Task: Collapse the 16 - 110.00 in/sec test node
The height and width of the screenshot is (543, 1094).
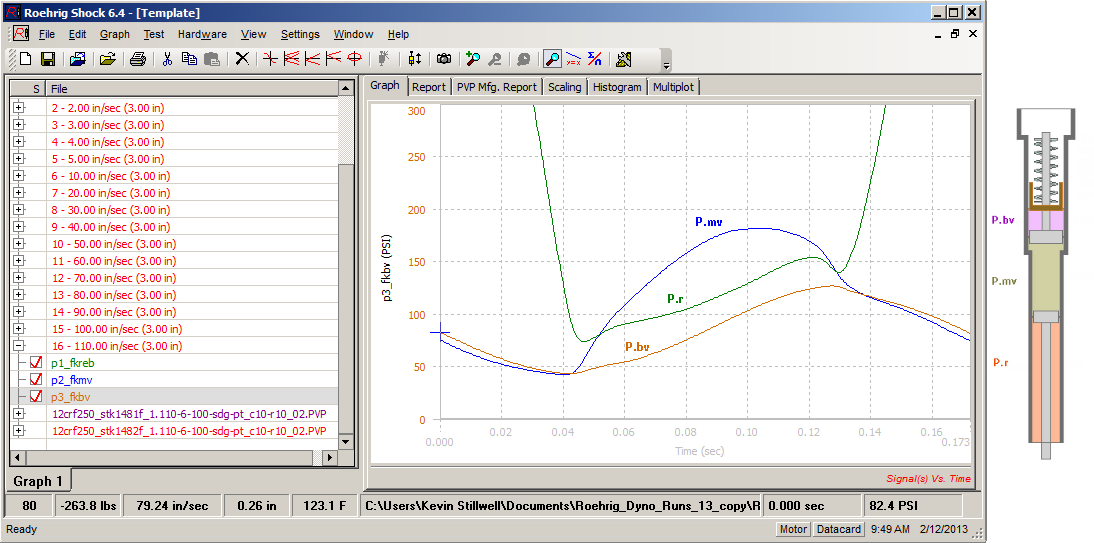Action: click(x=18, y=346)
